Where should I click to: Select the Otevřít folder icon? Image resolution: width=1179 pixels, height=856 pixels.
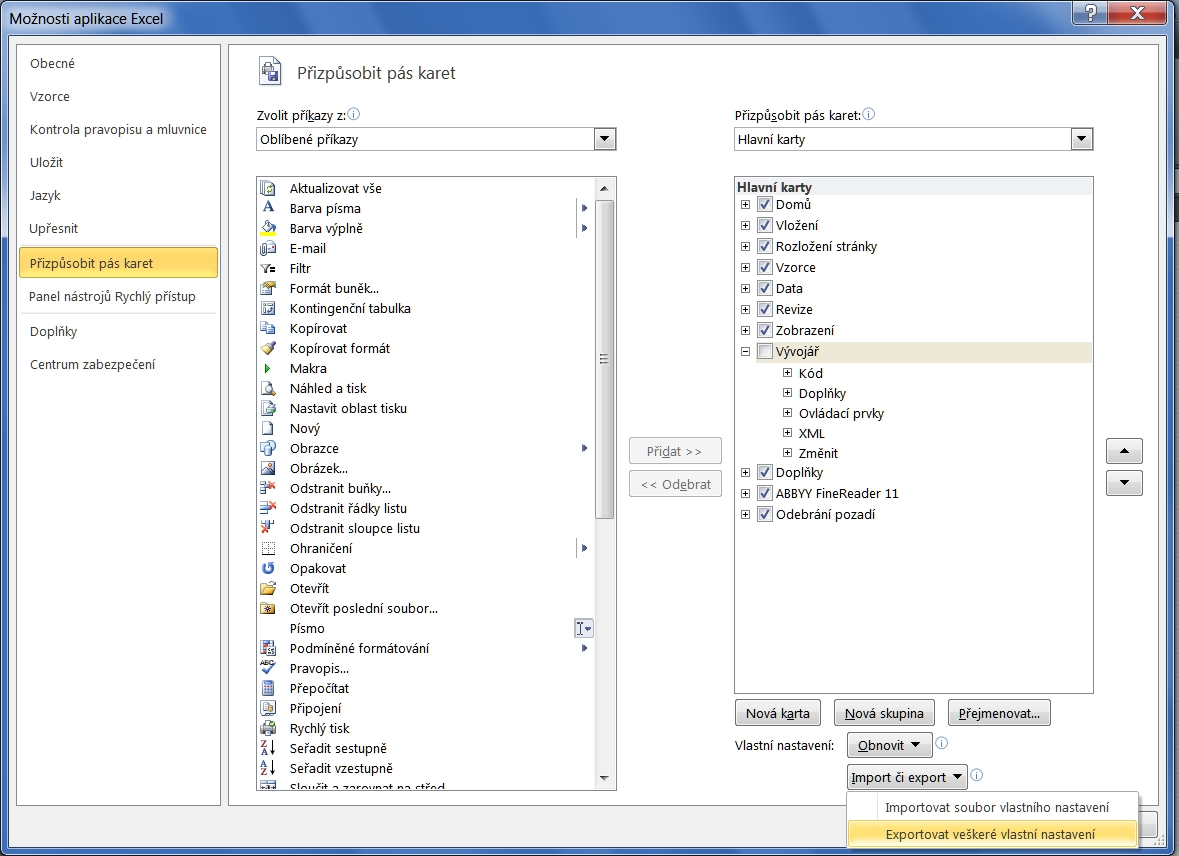[268, 588]
